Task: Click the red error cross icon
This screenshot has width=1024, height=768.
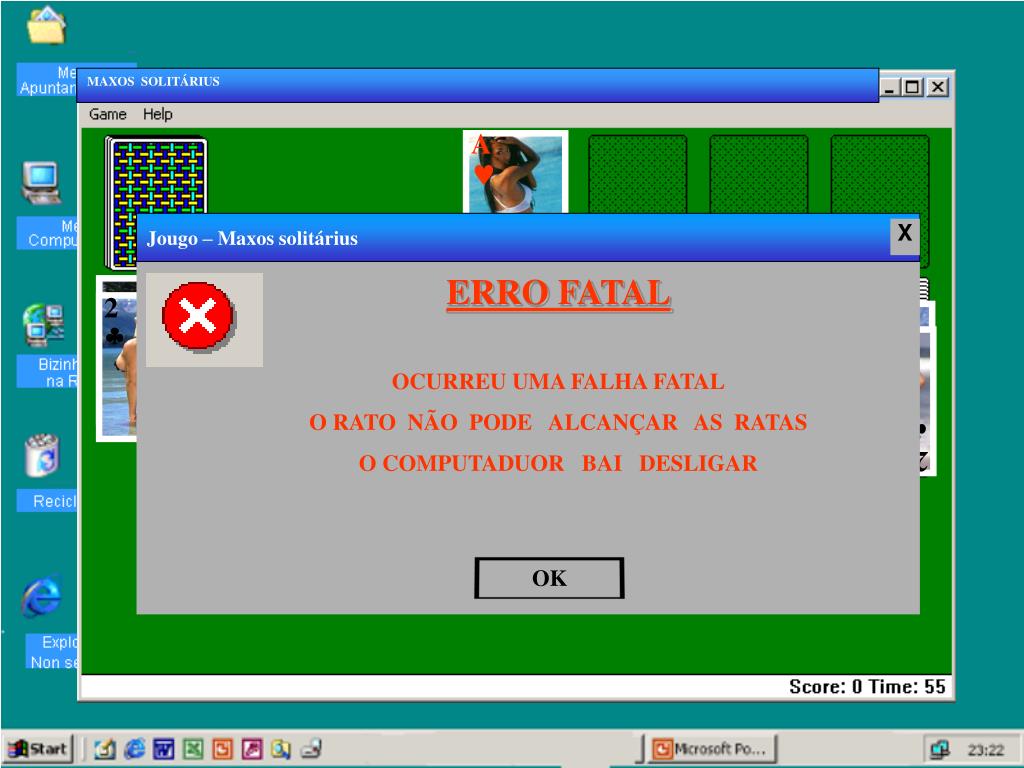Action: (x=199, y=317)
